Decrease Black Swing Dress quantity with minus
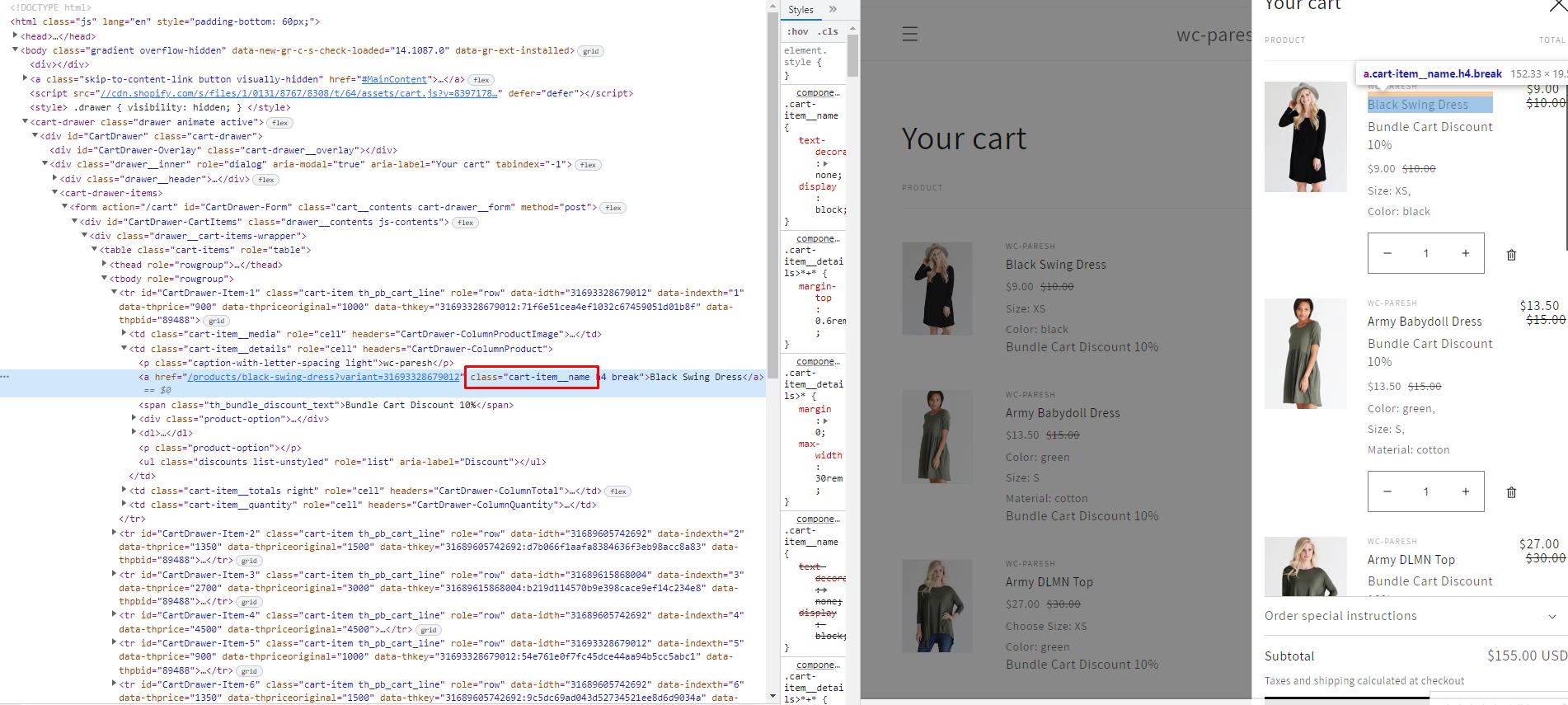1568x705 pixels. tap(1387, 253)
